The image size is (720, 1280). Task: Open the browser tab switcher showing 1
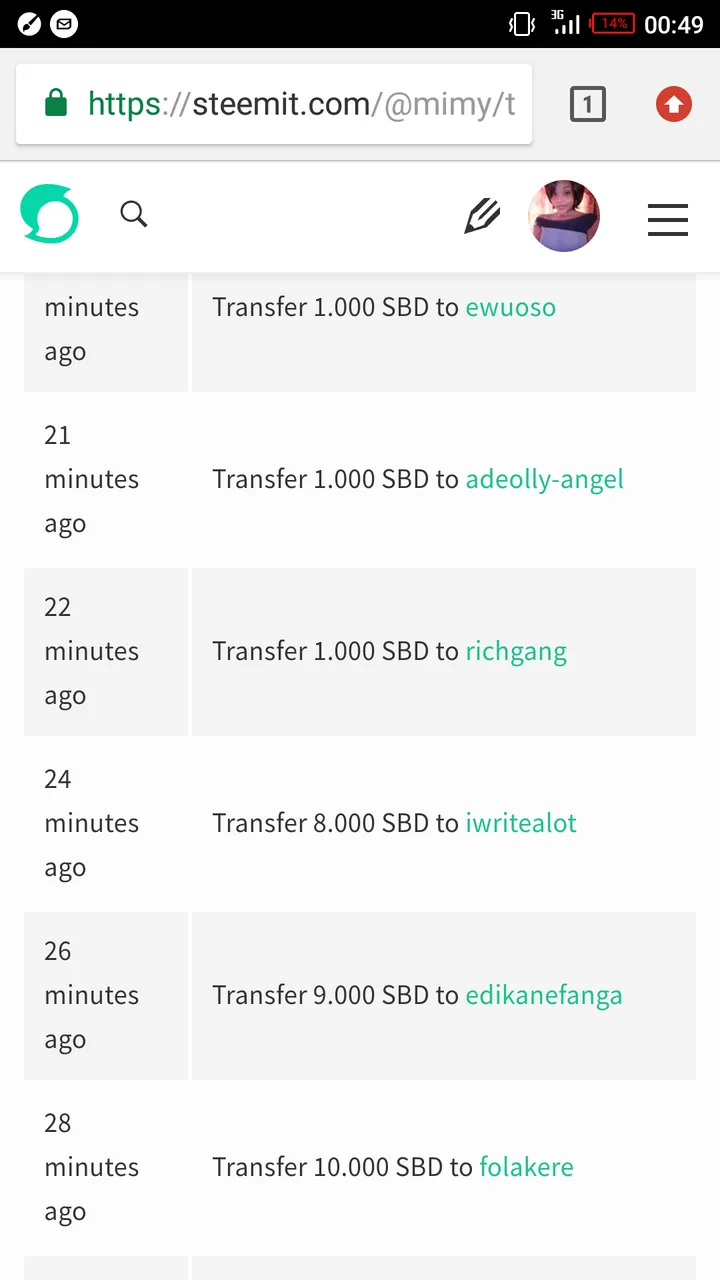[588, 104]
